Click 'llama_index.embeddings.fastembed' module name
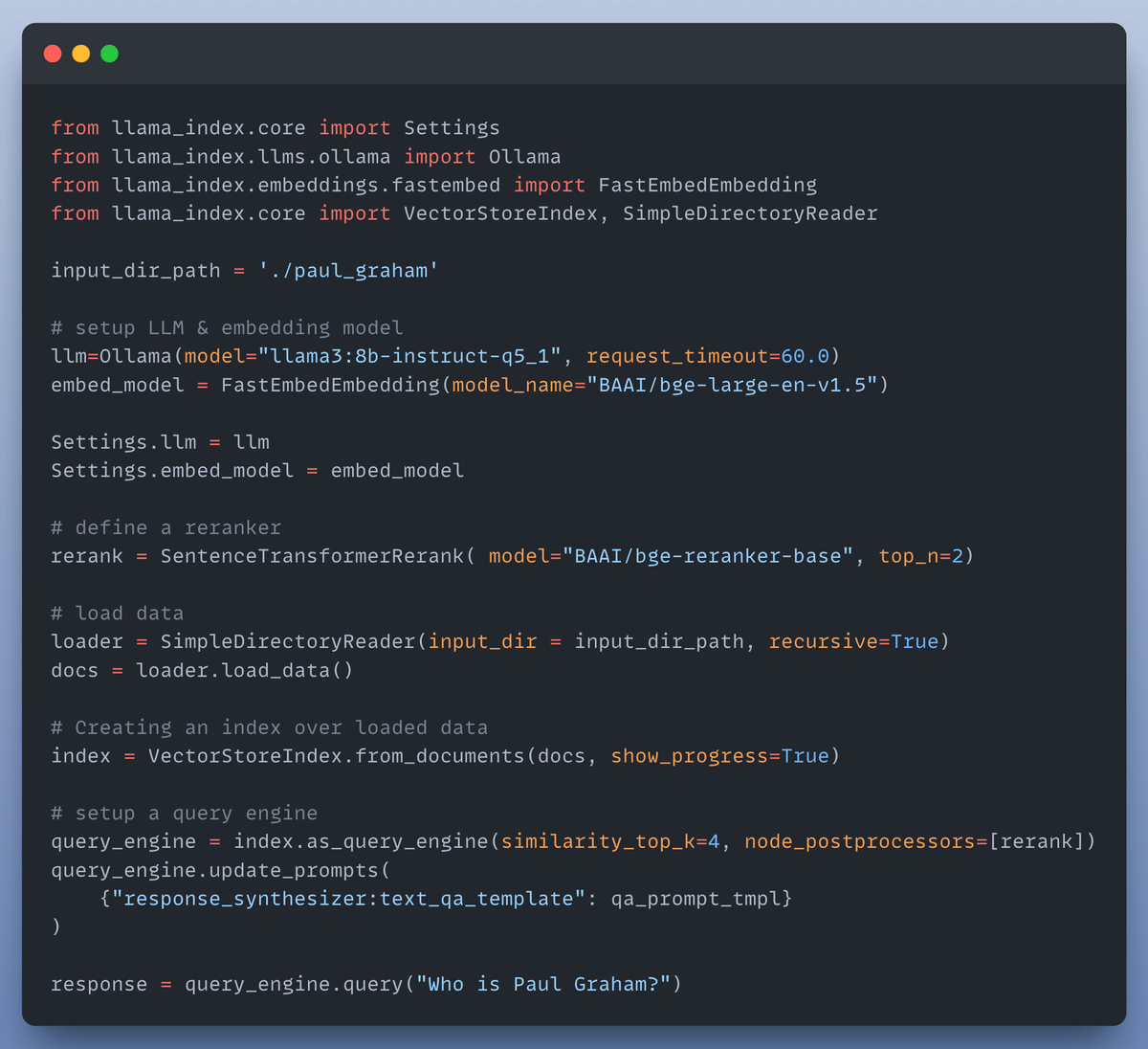Viewport: 1148px width, 1049px height. [306, 185]
